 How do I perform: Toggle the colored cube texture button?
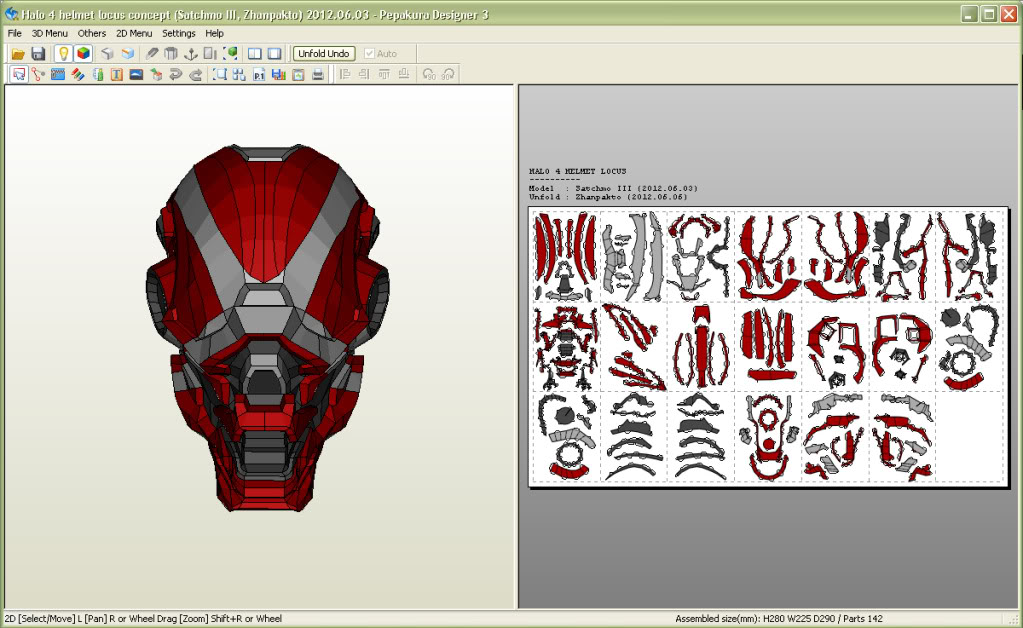83,53
